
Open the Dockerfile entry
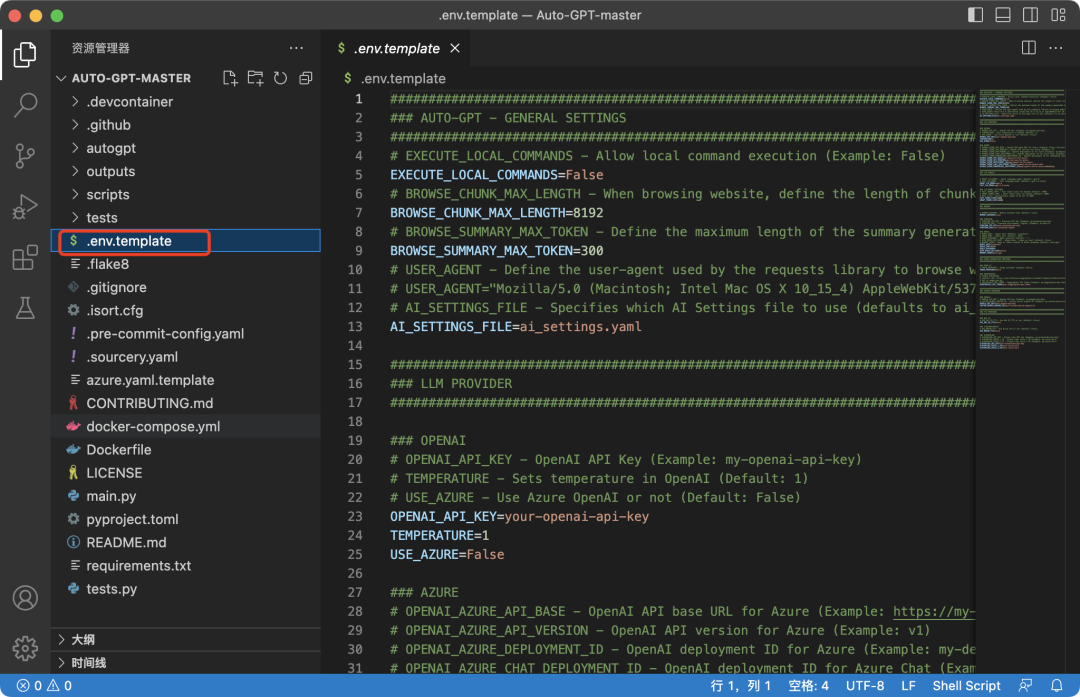tap(186, 450)
